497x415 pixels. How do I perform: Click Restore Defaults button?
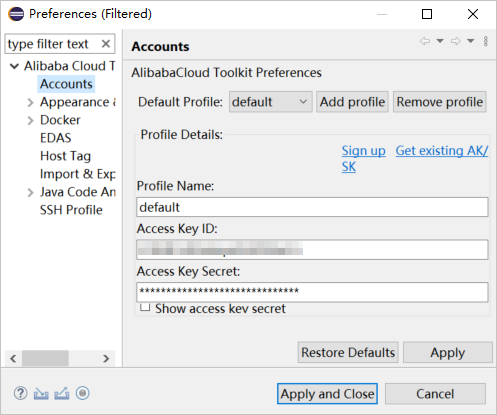point(348,352)
